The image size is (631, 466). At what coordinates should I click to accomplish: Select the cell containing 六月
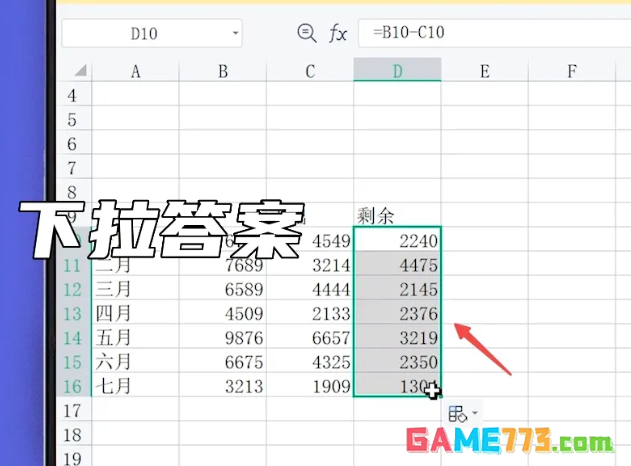point(135,362)
